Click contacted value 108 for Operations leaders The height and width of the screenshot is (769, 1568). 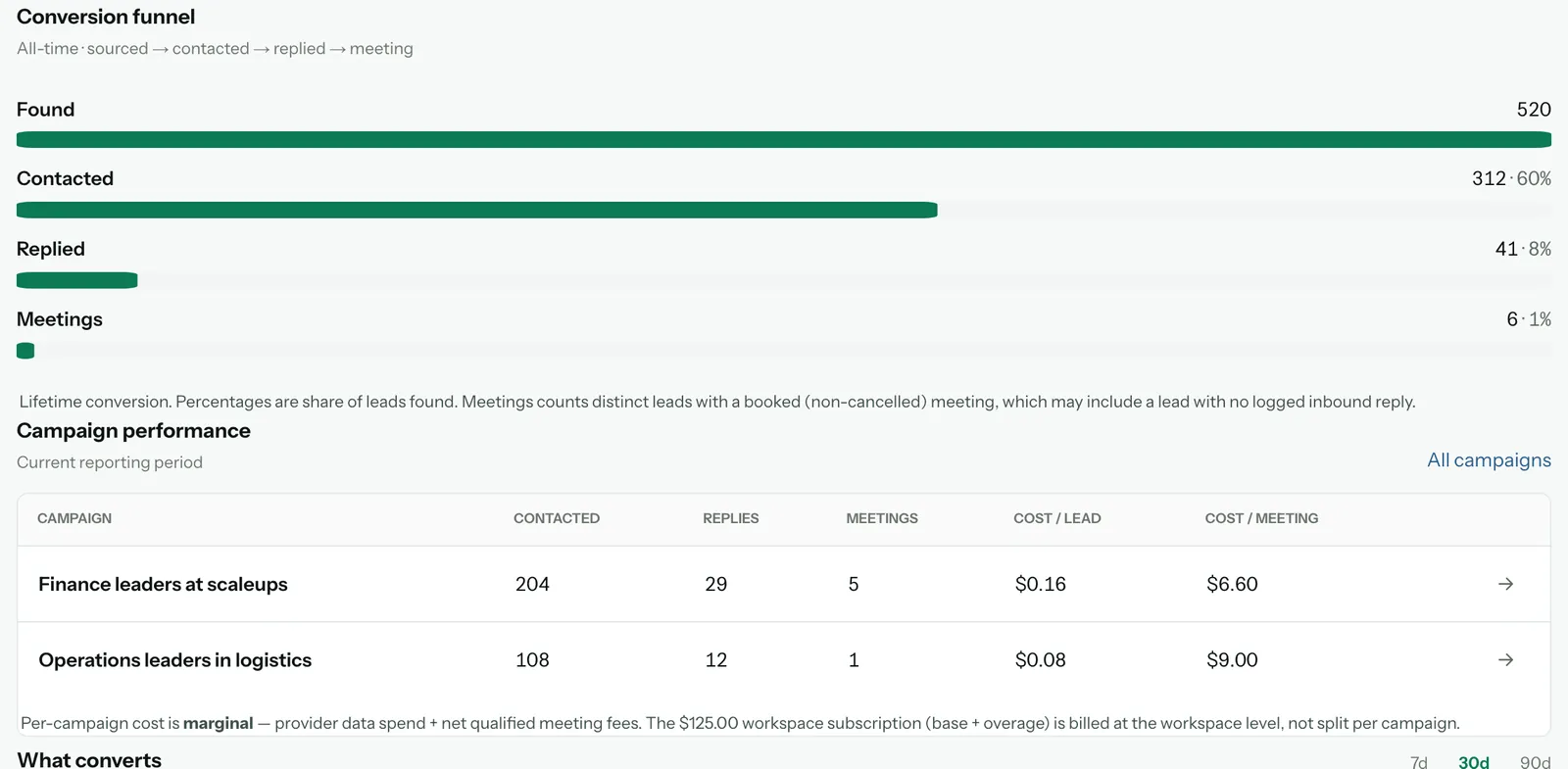click(532, 660)
